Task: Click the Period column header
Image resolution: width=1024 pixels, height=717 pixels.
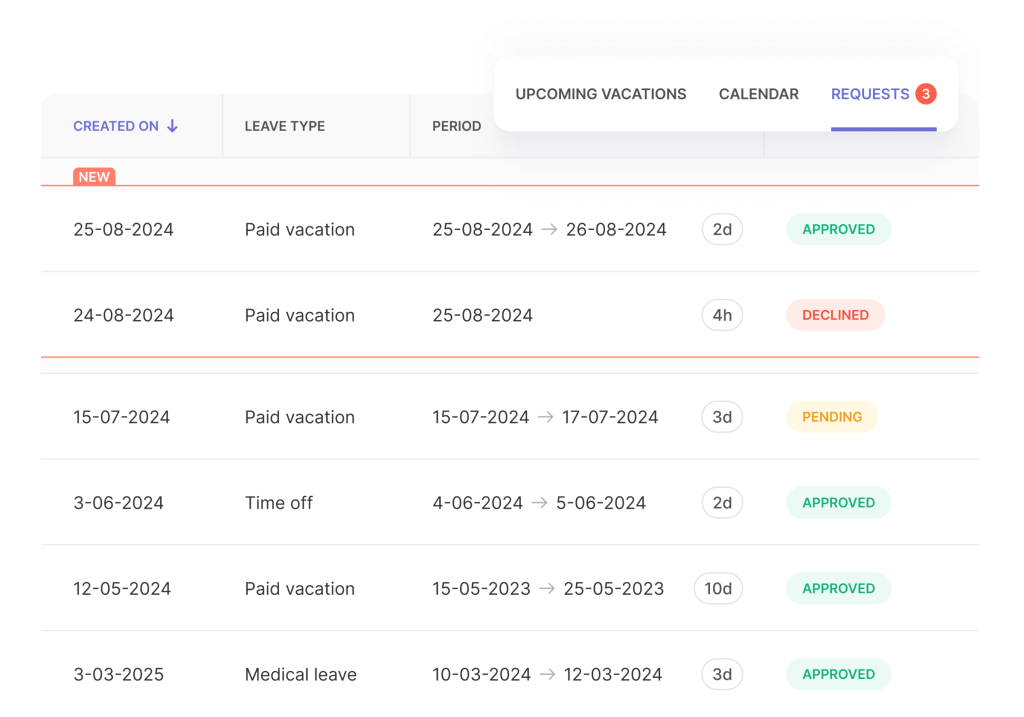Action: click(456, 126)
